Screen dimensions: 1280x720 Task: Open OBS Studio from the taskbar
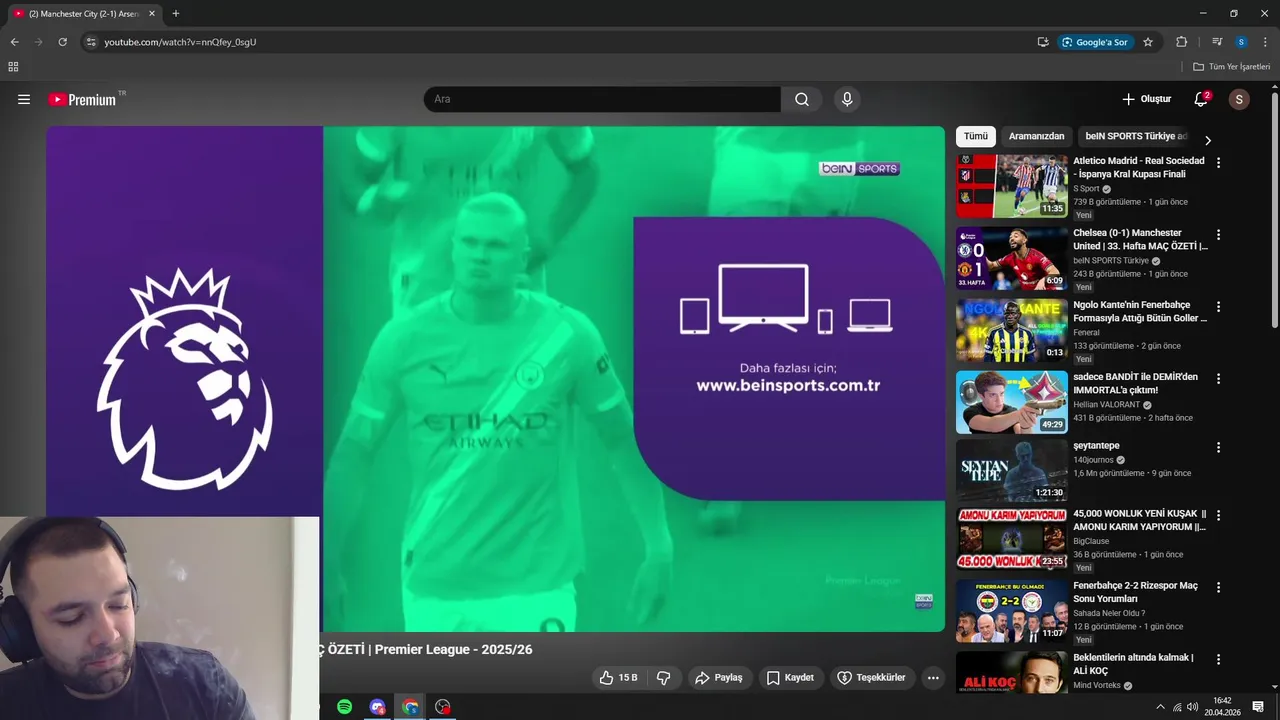point(443,707)
